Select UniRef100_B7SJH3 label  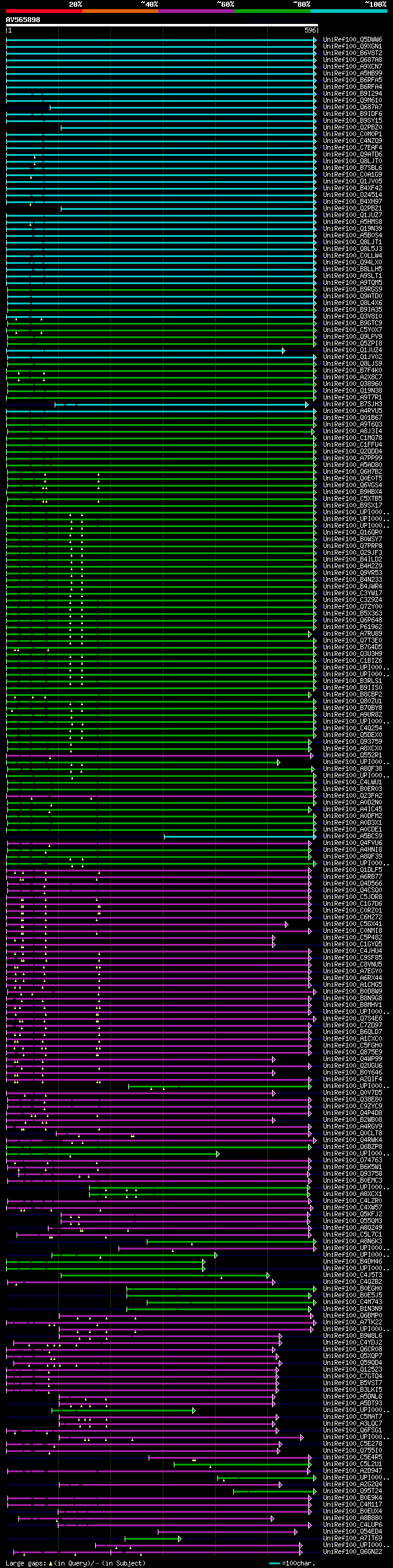click(352, 404)
